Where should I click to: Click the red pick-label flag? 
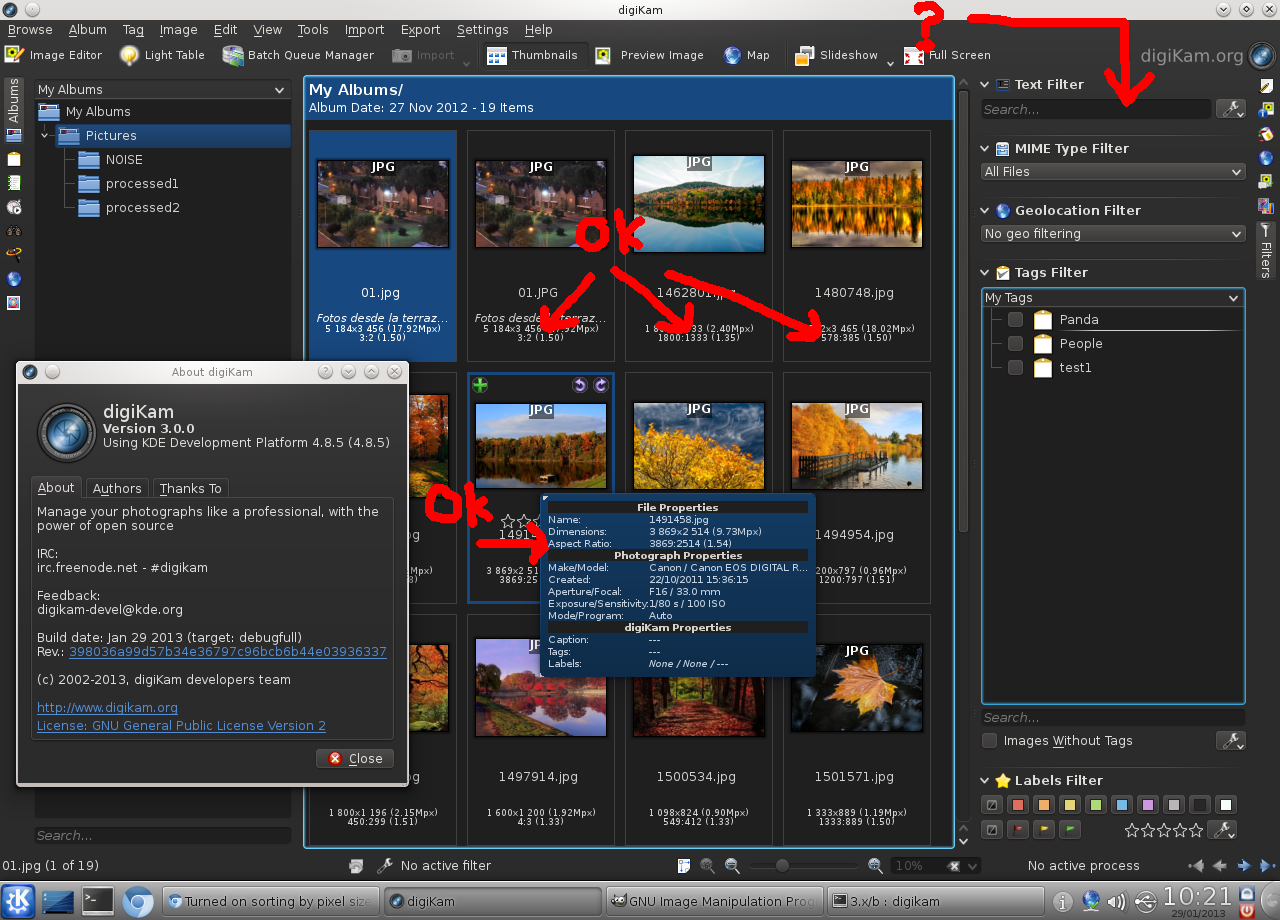pyautogui.click(x=1017, y=830)
